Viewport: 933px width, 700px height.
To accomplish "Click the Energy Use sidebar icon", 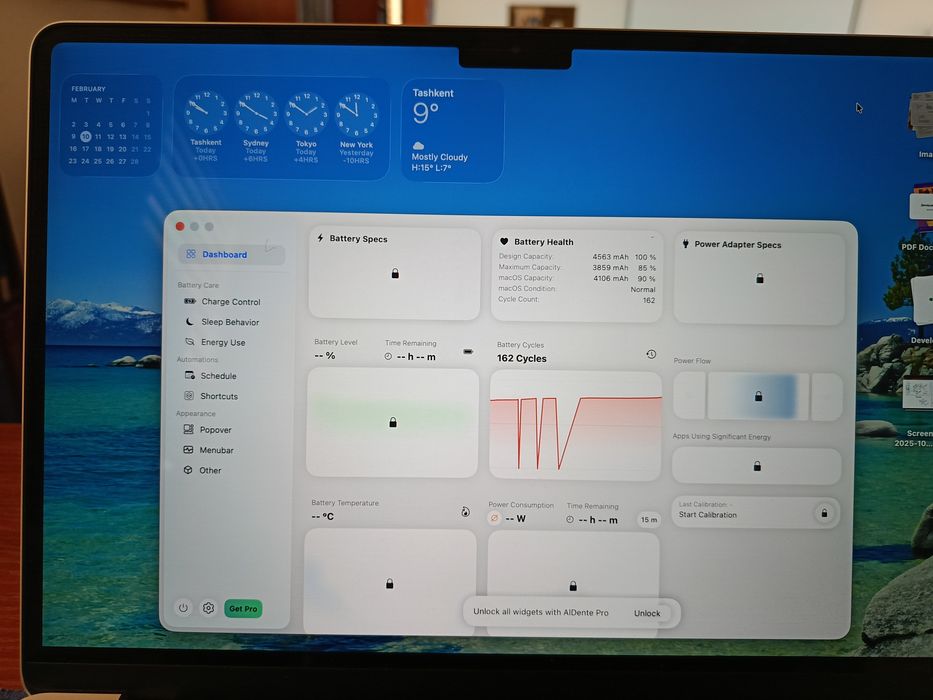I will (x=190, y=342).
